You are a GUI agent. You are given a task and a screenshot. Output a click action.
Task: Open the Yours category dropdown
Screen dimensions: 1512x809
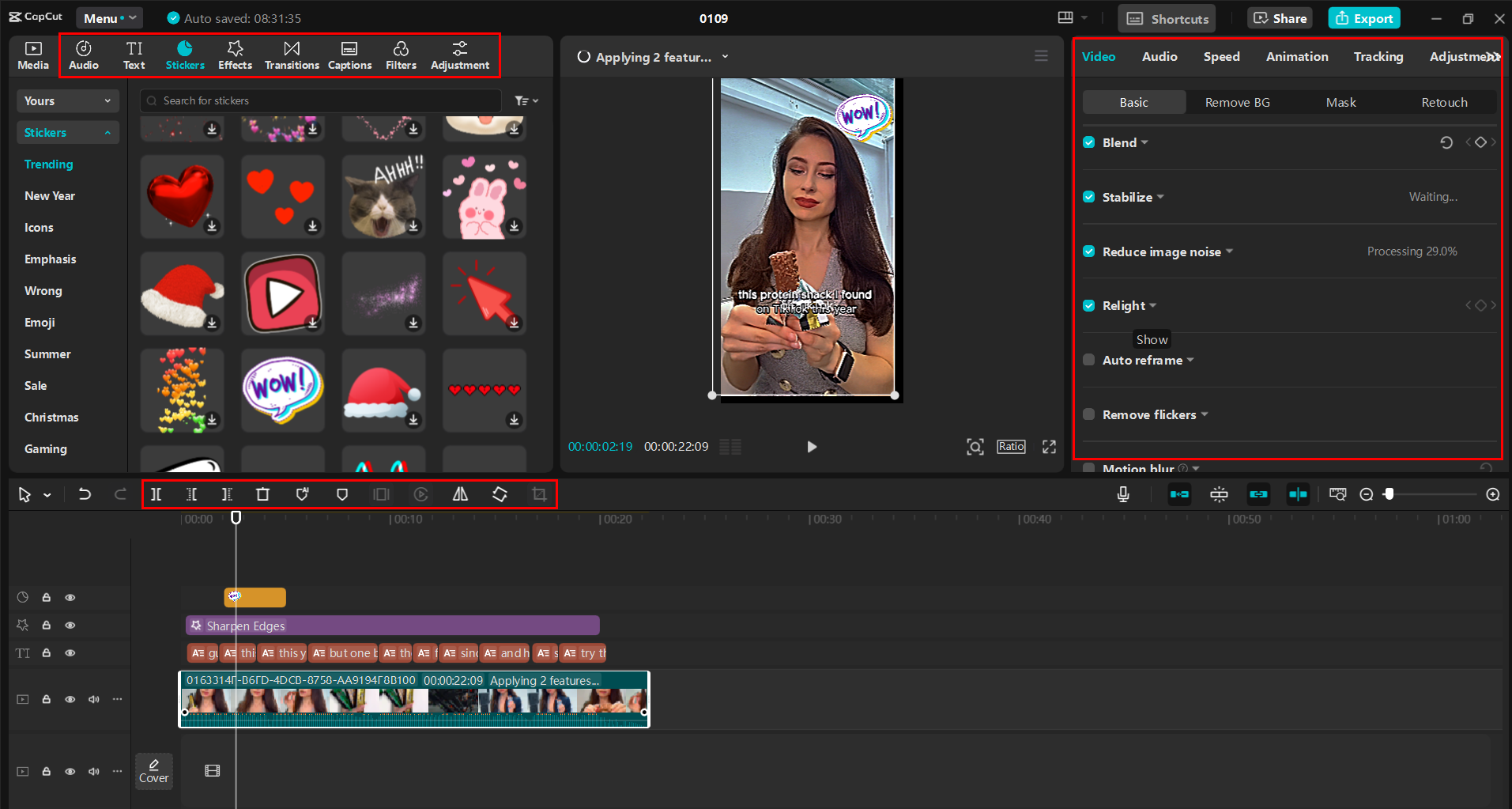[x=67, y=100]
